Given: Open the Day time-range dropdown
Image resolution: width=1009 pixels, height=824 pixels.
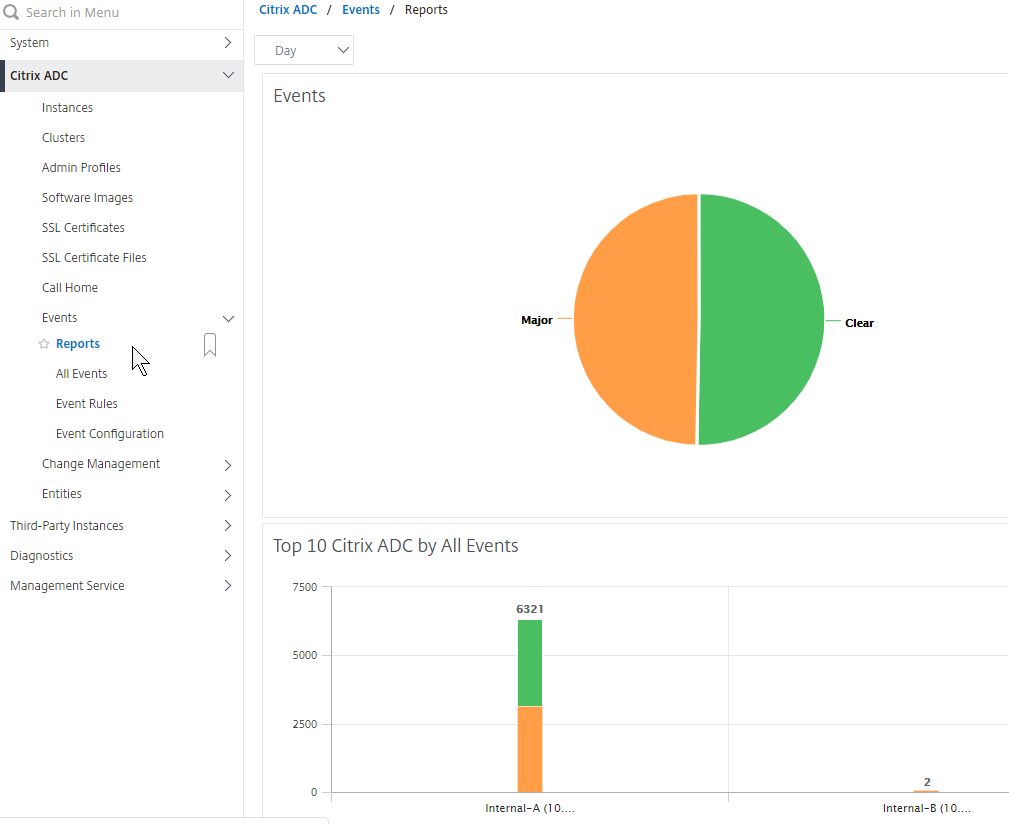Looking at the screenshot, I should [x=304, y=50].
